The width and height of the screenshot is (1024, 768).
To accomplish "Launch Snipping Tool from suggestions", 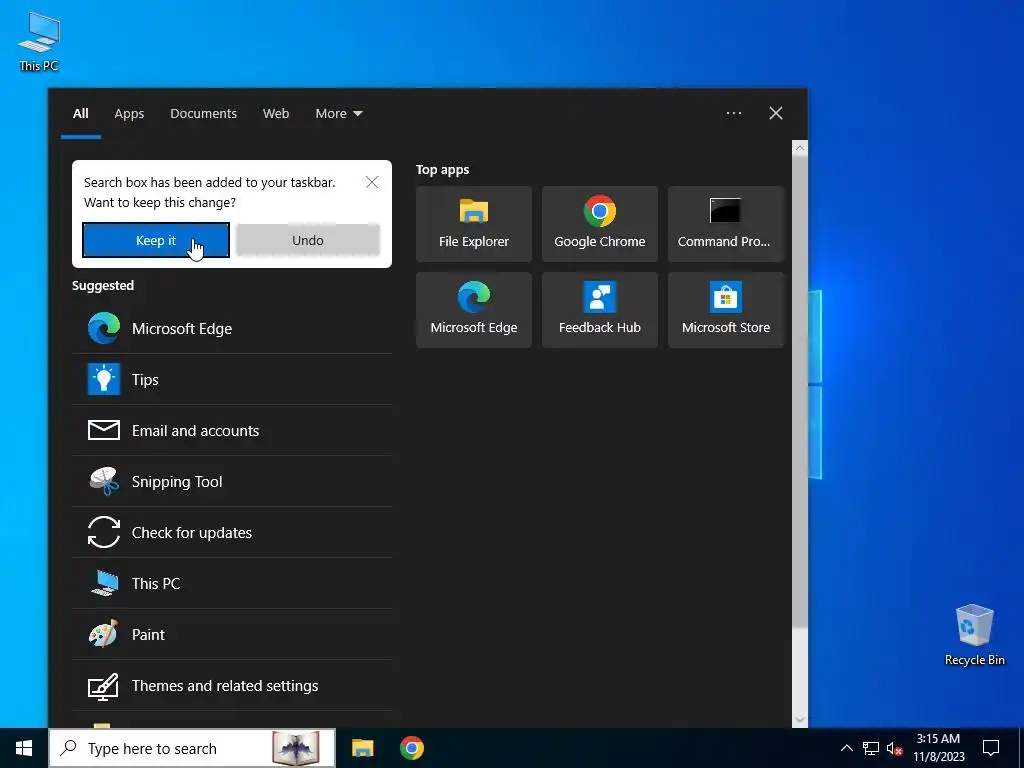I will click(232, 481).
